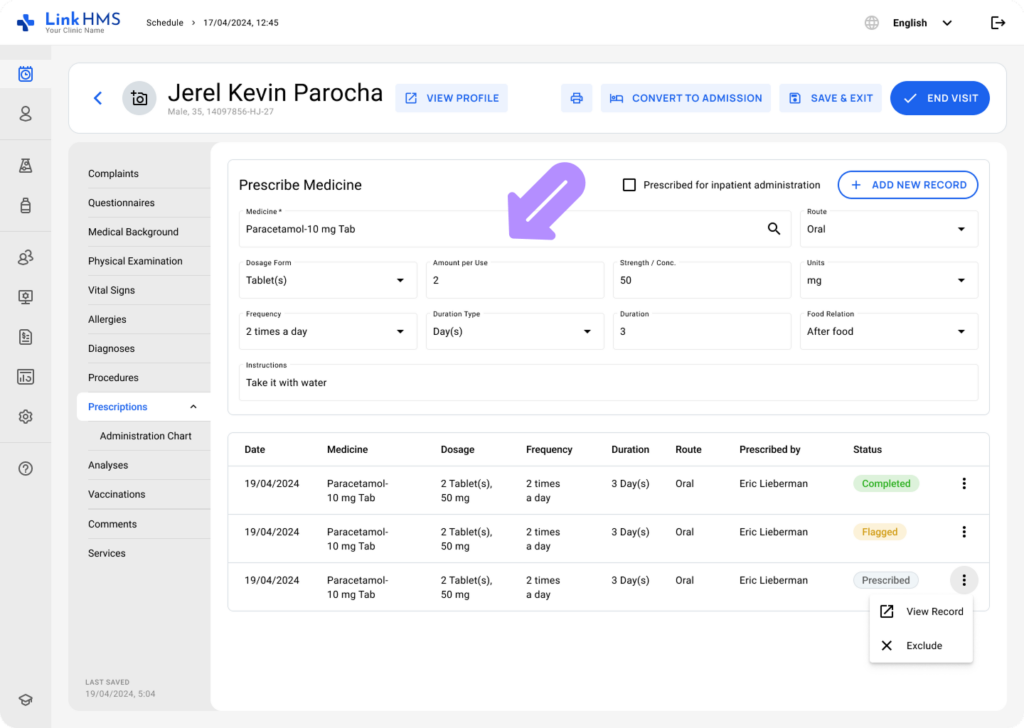Viewport: 1024px width, 728px height.
Task: Open the help icon in left sidebar
Action: click(x=26, y=468)
